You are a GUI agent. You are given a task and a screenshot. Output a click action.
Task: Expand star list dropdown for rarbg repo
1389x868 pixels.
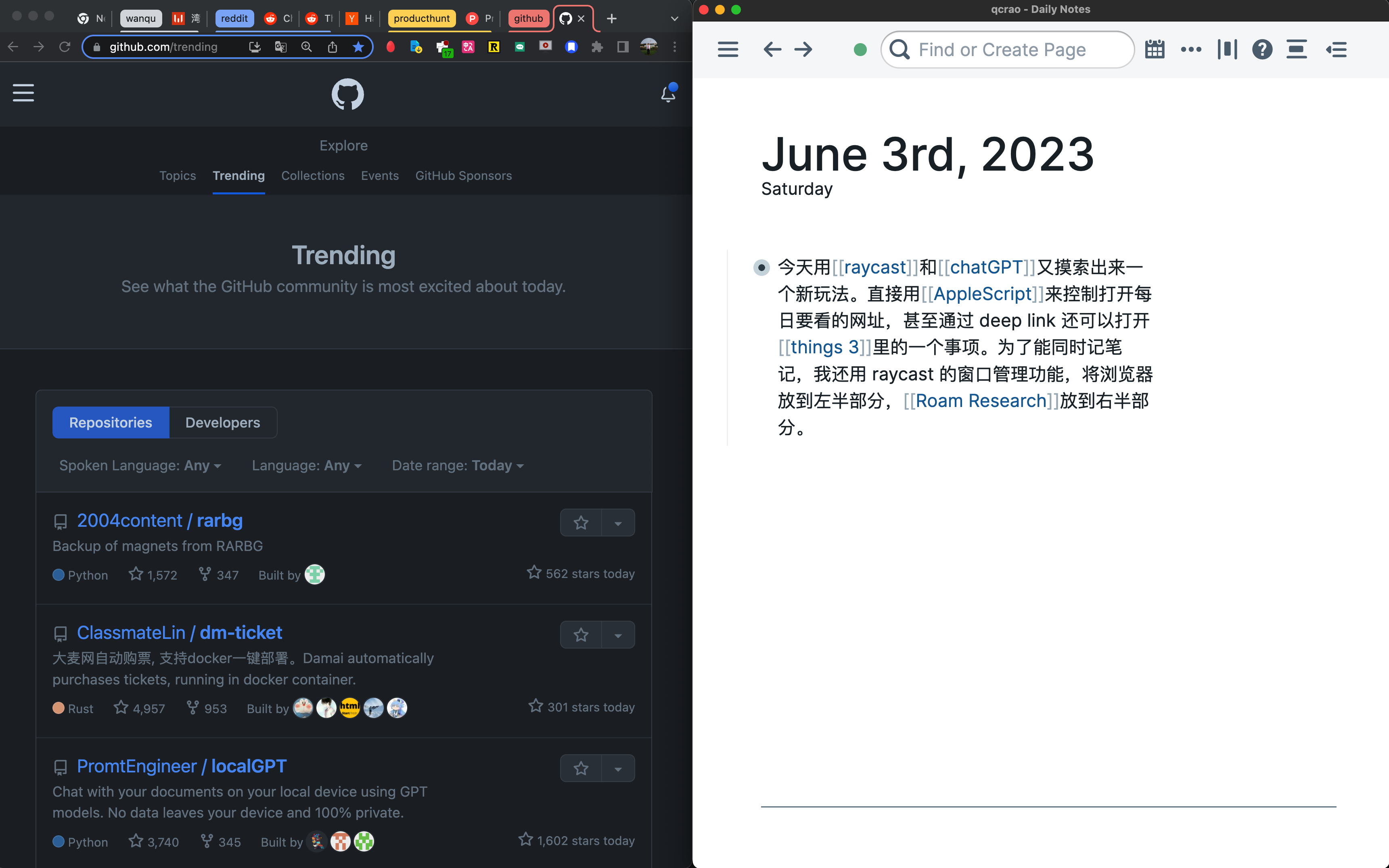[x=618, y=522]
